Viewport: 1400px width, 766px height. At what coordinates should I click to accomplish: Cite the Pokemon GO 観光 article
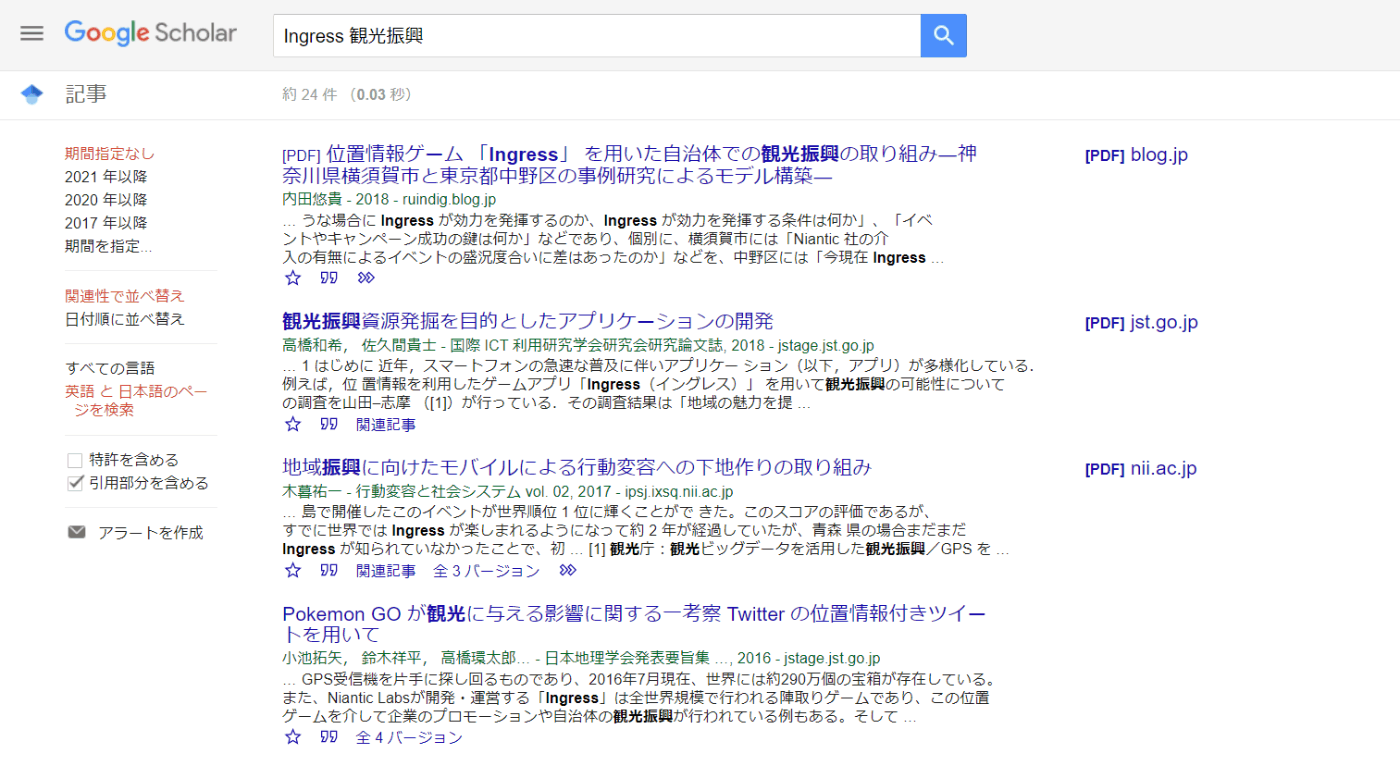coord(329,737)
